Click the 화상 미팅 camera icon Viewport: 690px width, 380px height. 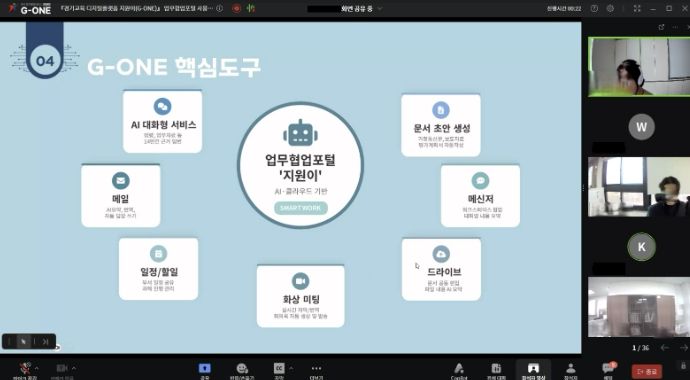[301, 281]
